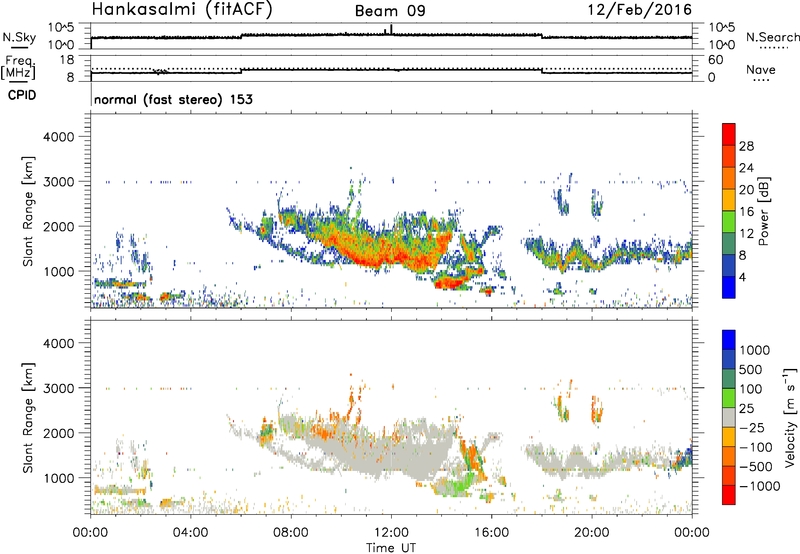Screen dimensions: 800x554
Task: Click the '2000' tick on velocity panel
Action: pyautogui.click(x=58, y=433)
